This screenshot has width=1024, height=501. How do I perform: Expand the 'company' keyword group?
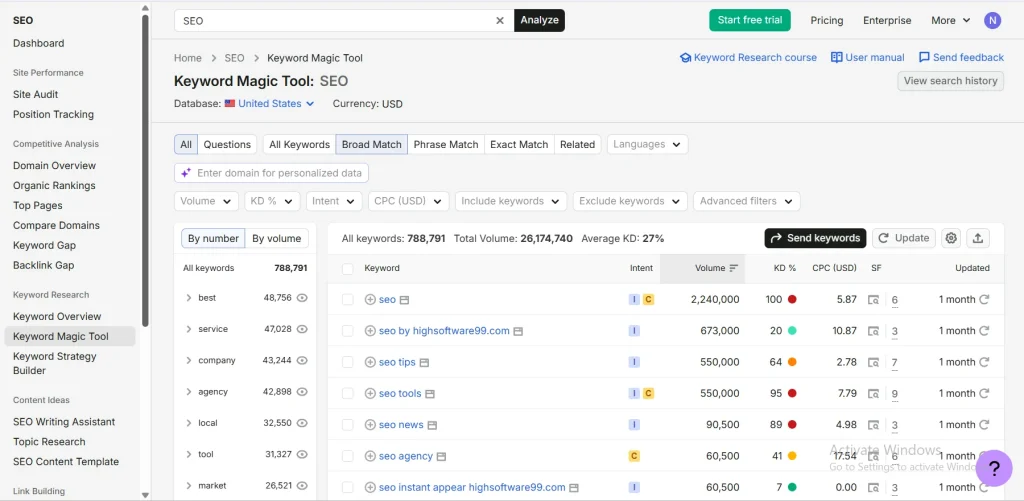click(x=189, y=361)
